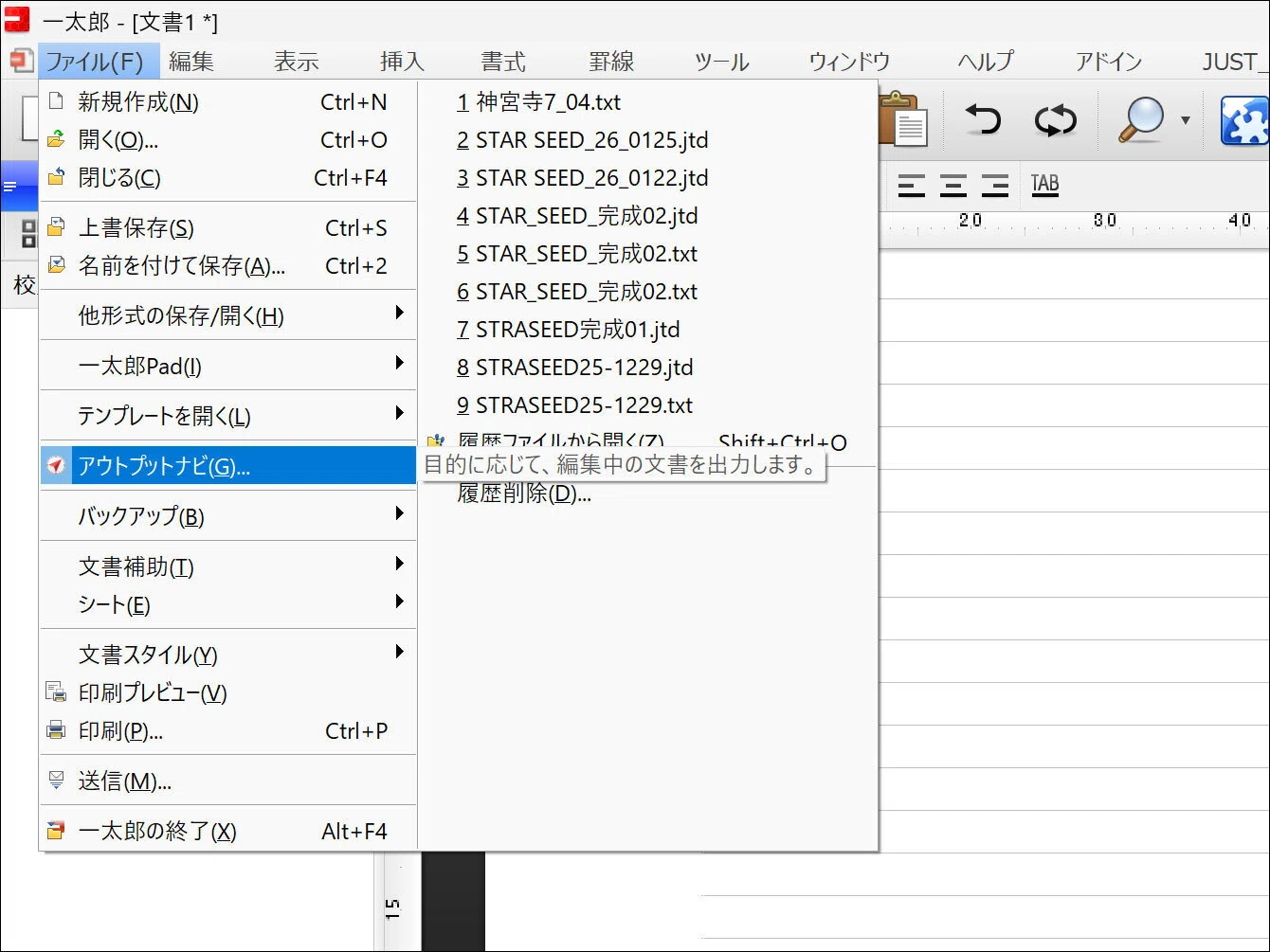Open the ヘルプ menu

(986, 62)
